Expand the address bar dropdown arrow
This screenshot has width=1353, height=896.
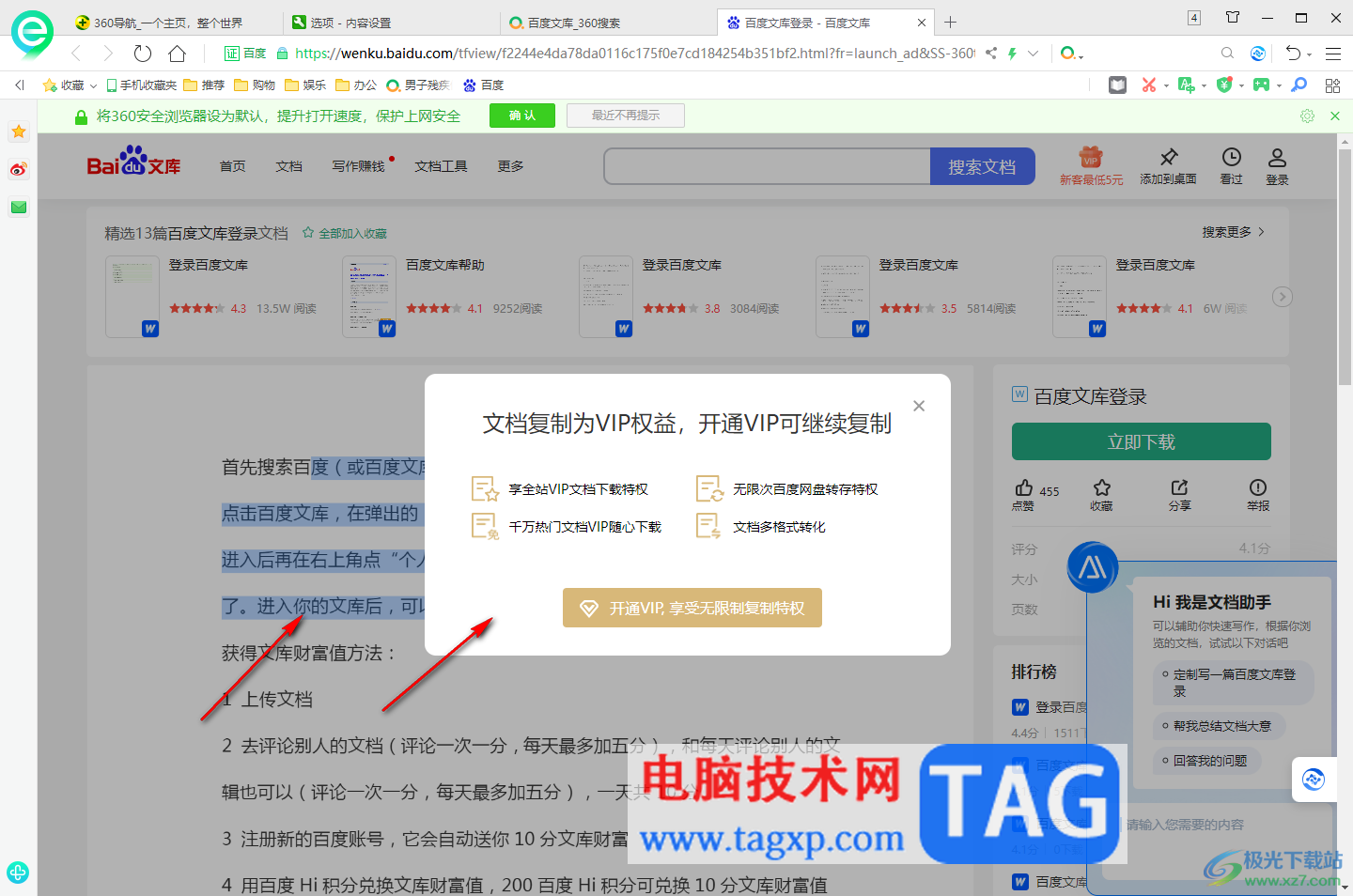[1033, 54]
